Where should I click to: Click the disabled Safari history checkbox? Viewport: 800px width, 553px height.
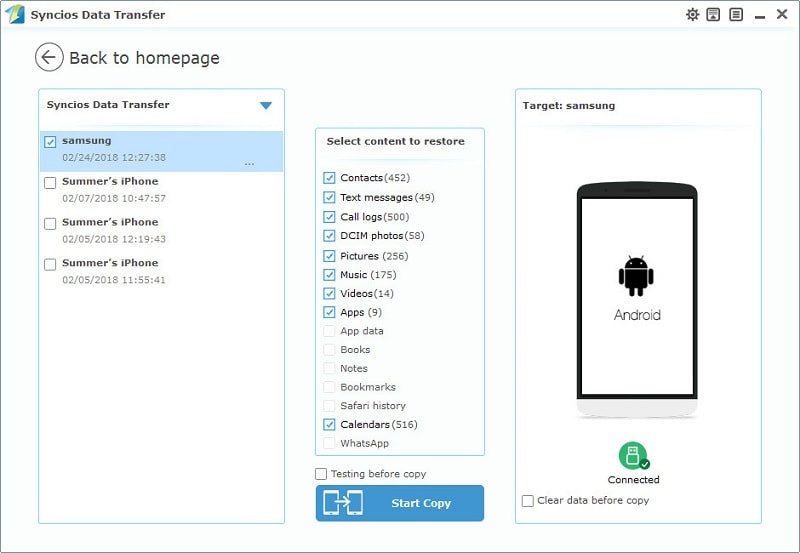click(329, 406)
